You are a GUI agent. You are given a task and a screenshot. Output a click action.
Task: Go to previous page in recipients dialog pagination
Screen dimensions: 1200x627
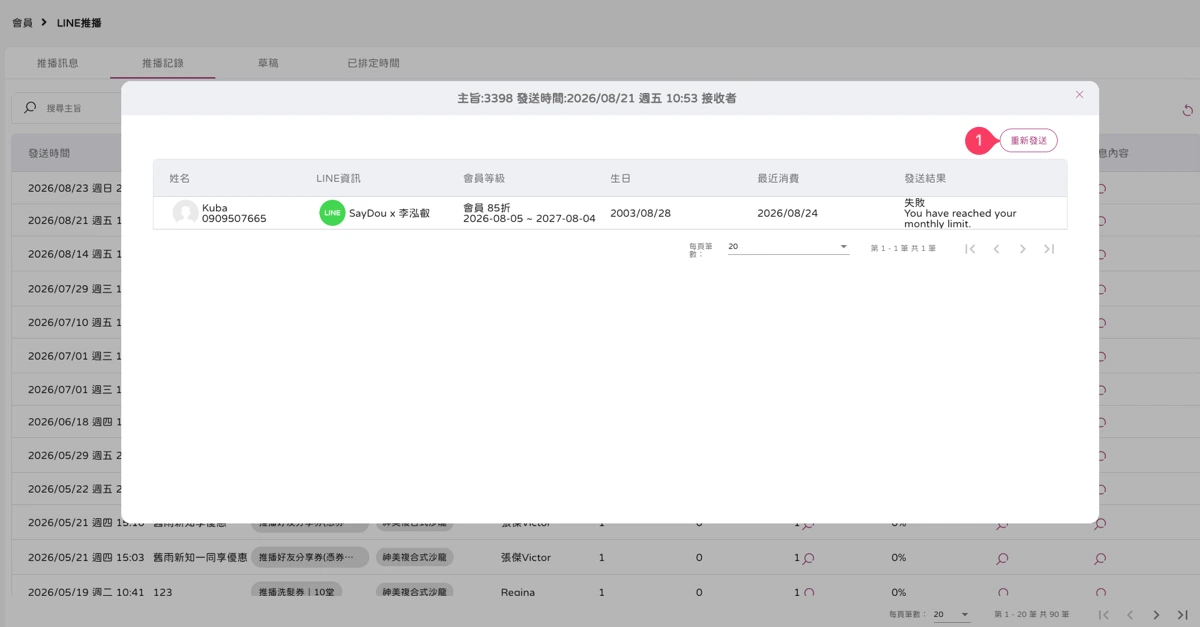[x=996, y=248]
